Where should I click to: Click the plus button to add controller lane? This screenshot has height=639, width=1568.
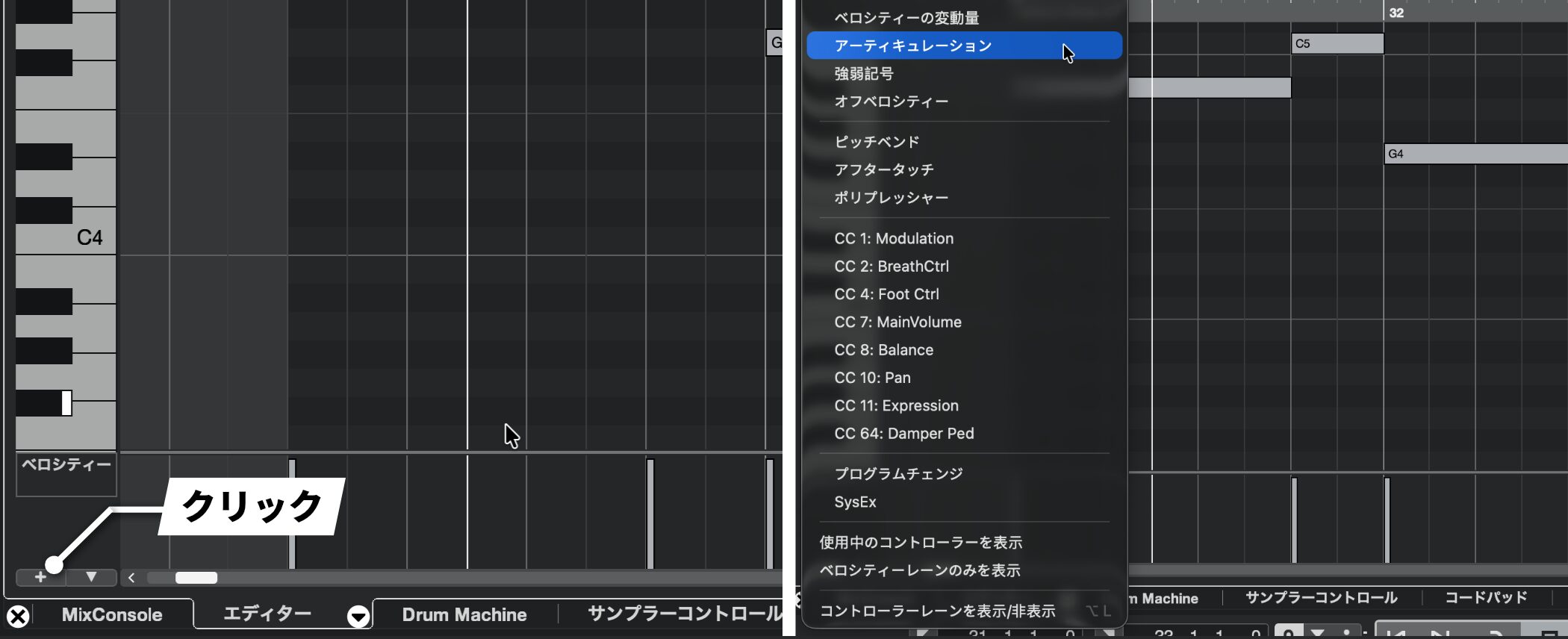pyautogui.click(x=40, y=577)
